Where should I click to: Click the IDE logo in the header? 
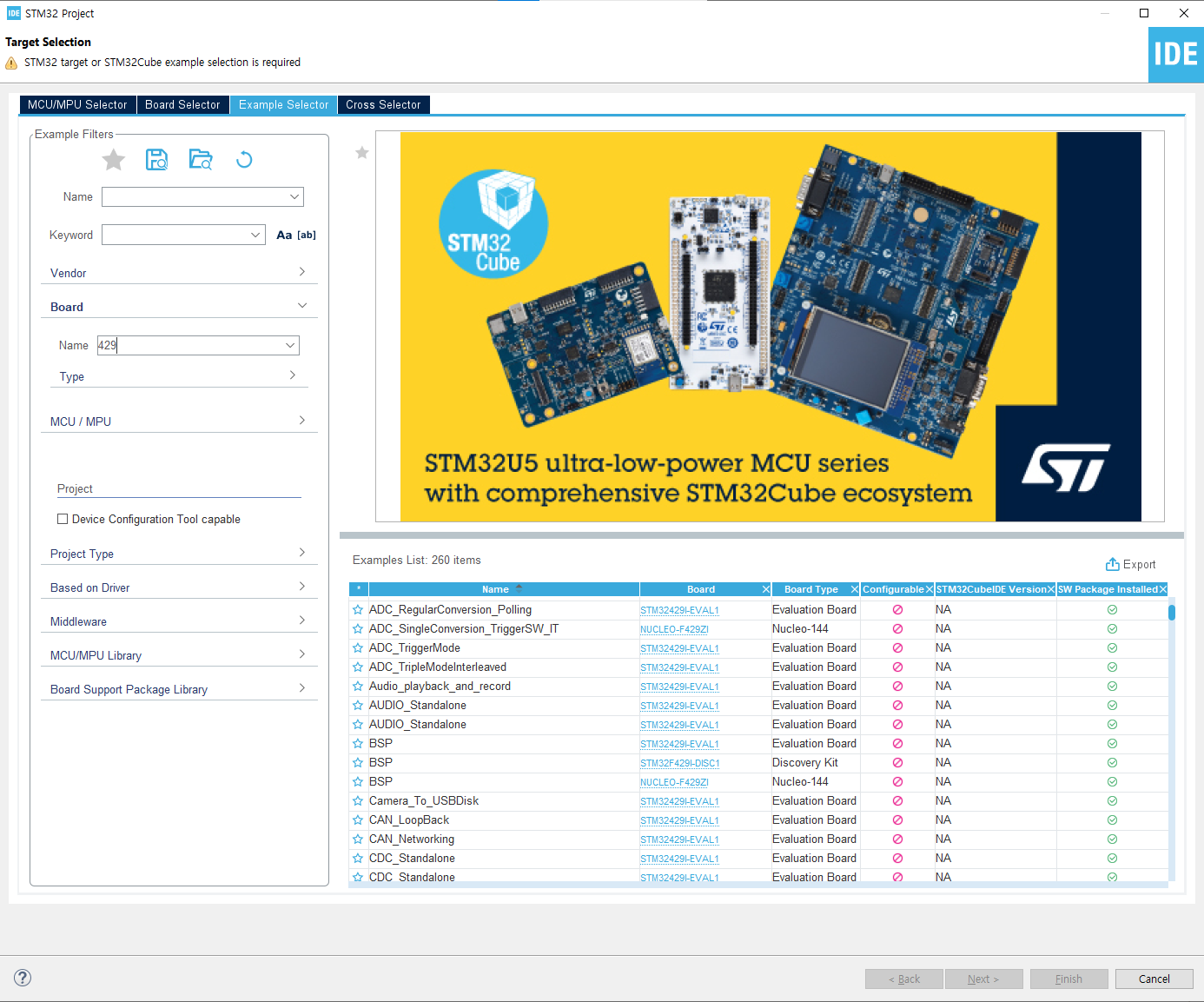click(1176, 55)
